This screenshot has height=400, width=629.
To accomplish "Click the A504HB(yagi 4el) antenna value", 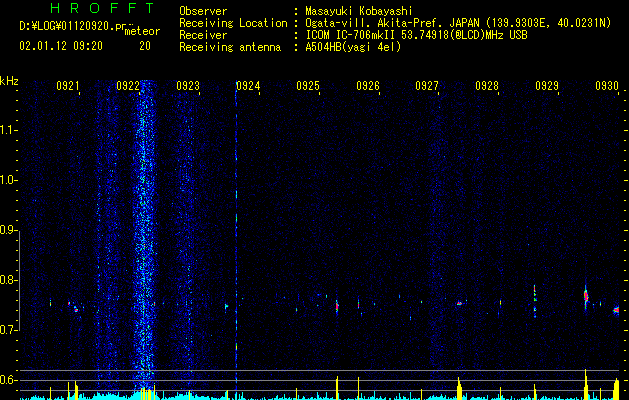I will [x=353, y=47].
